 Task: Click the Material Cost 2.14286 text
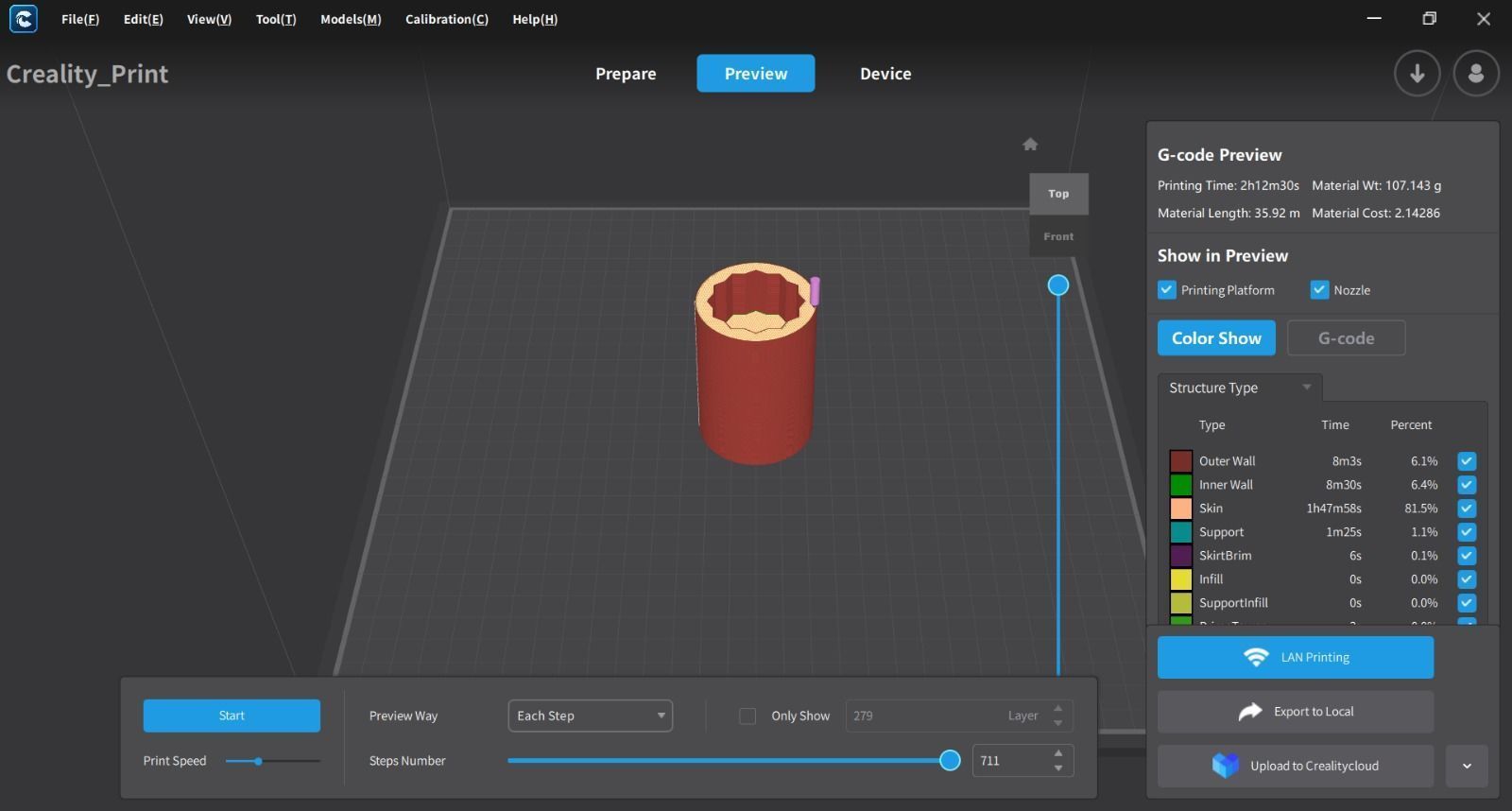(1376, 213)
